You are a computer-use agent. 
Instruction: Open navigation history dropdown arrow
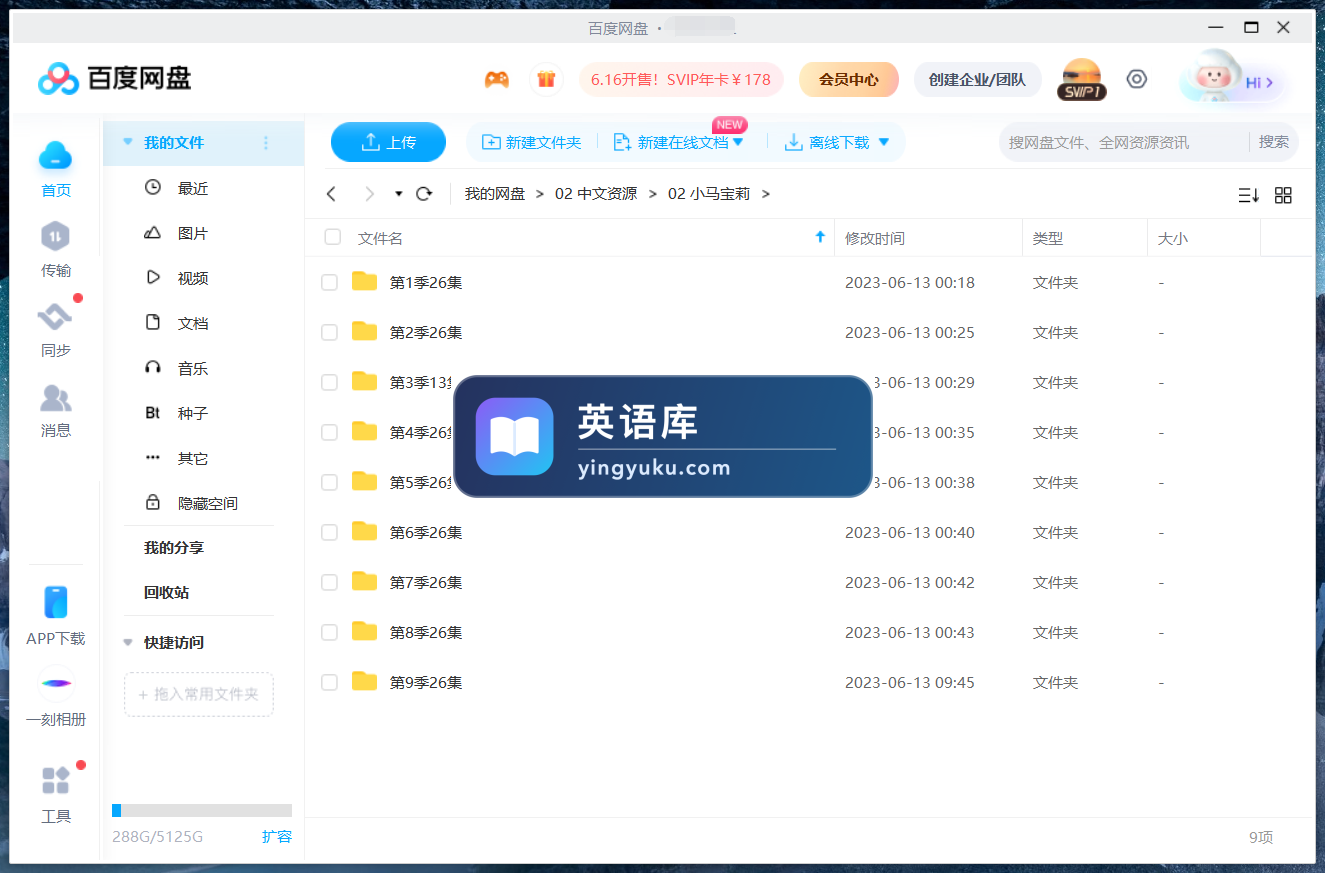[398, 194]
